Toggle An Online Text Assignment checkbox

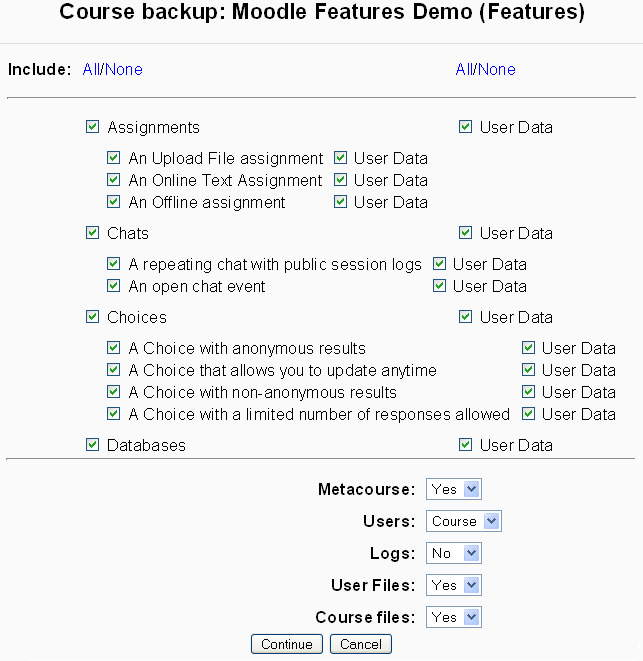[114, 180]
